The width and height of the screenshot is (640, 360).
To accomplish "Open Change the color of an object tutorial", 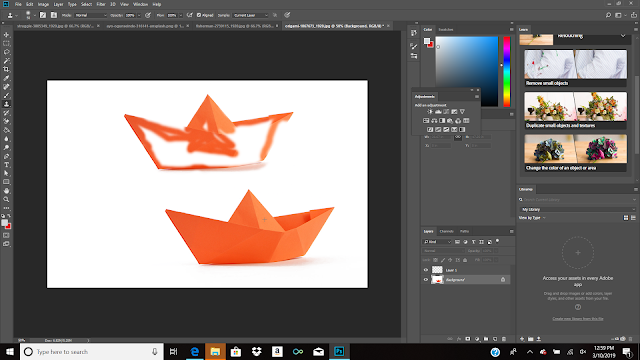I will (x=576, y=153).
